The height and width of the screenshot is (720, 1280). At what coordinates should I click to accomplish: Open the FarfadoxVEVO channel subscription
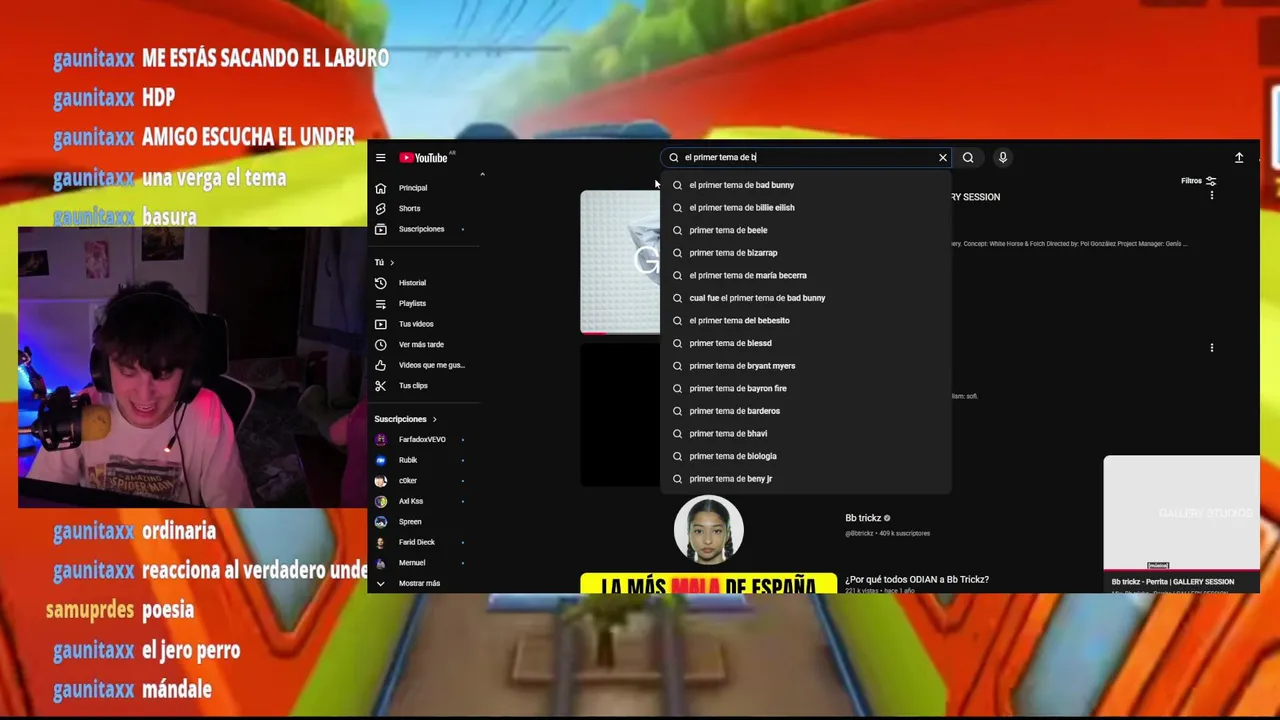click(x=422, y=440)
